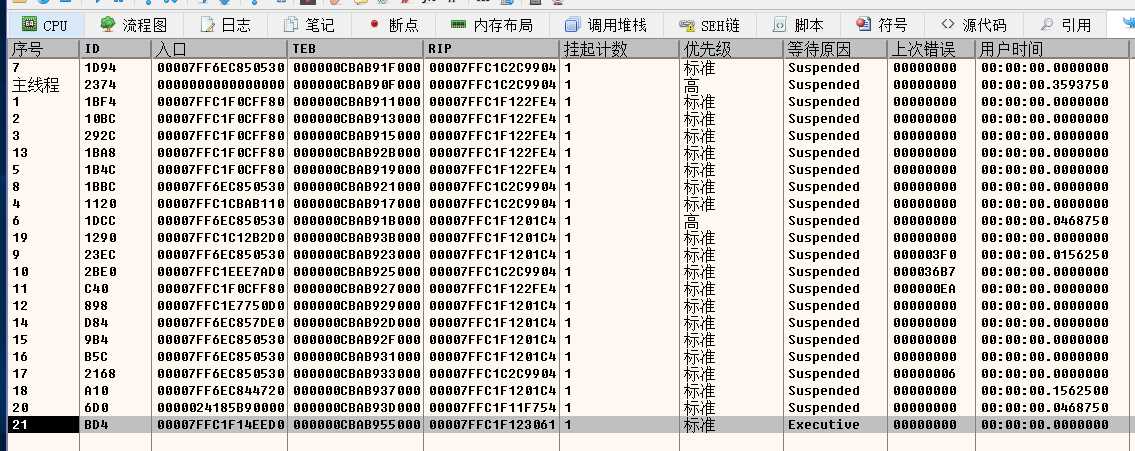Select entry address 00007FFC1F14EED0
Viewport: 1135px width, 451px height.
click(221, 425)
